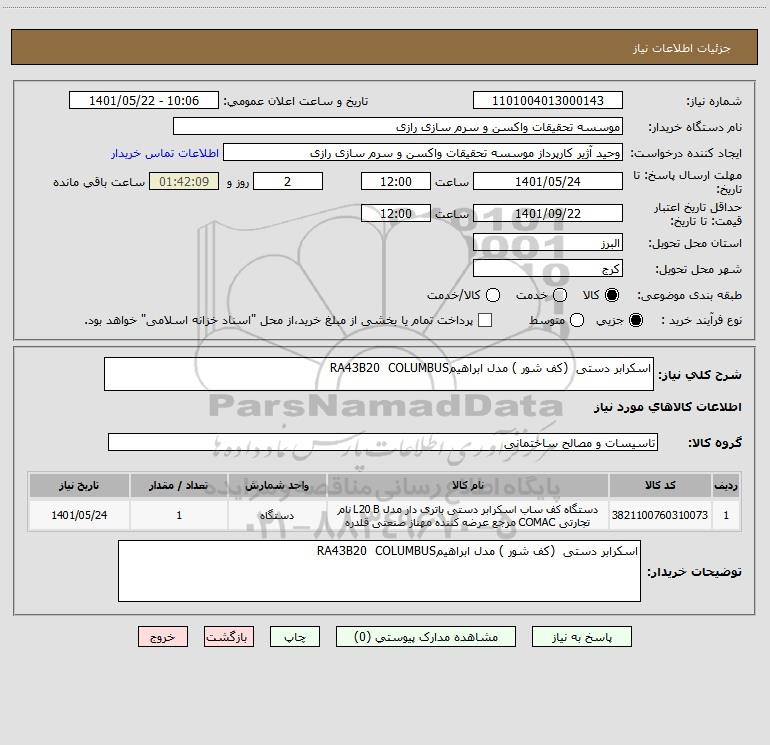Screen dimensions: 770x745
Task: Click the unit cell دستگاه
Action: coord(277,515)
